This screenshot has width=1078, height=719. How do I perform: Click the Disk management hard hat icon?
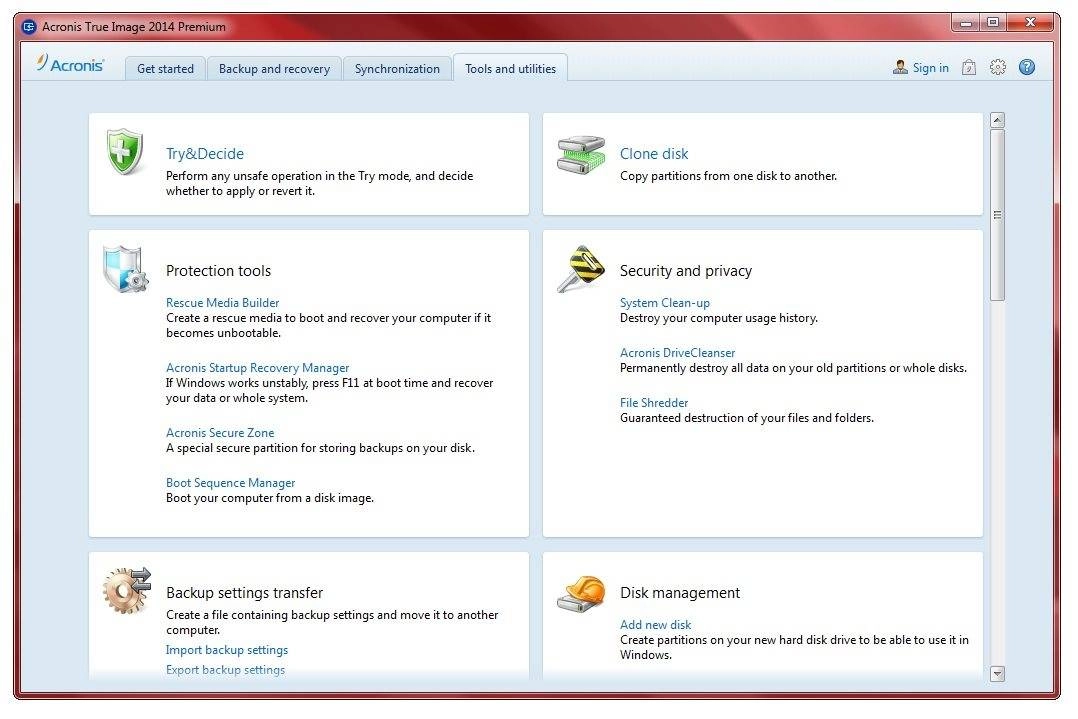581,593
